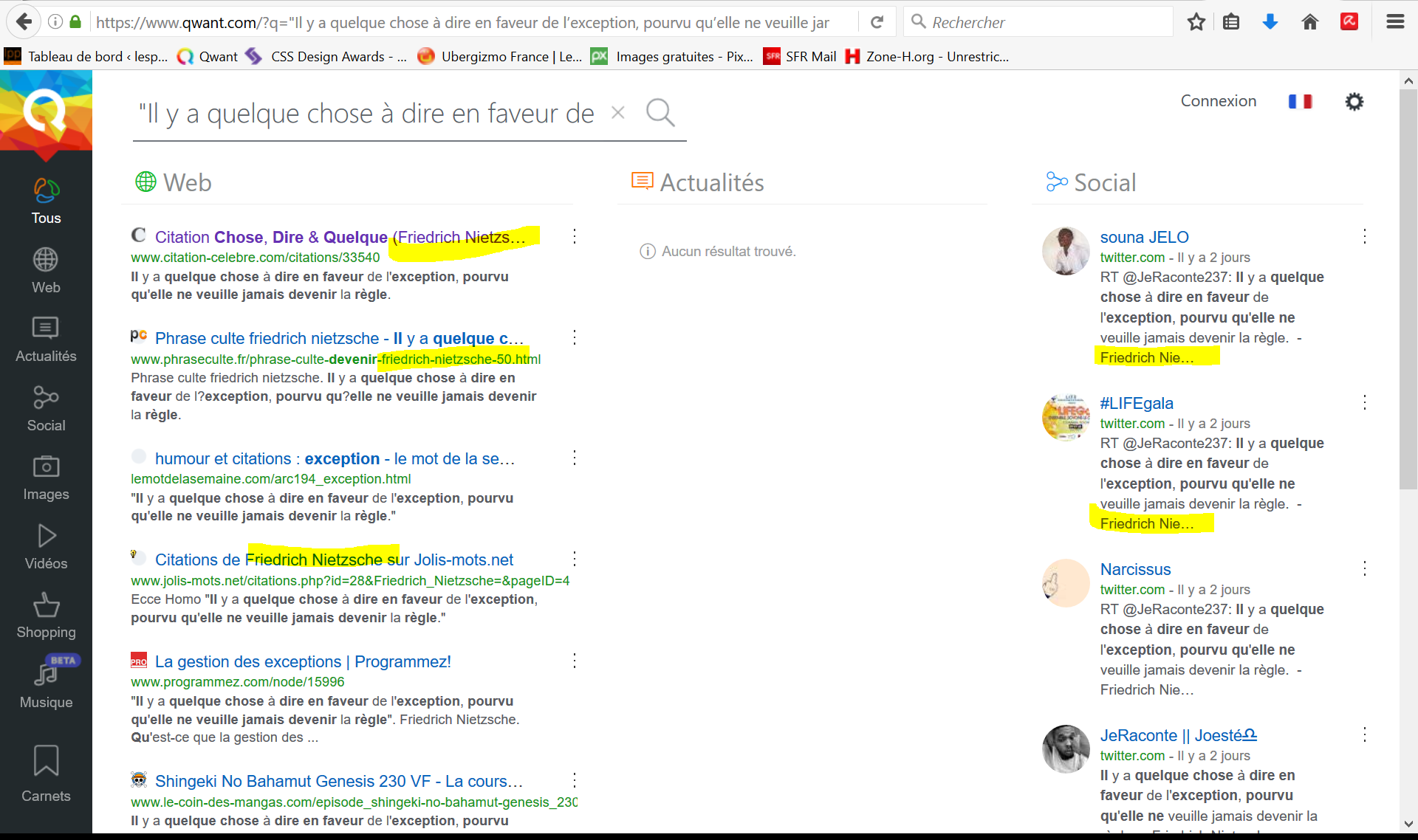Image resolution: width=1418 pixels, height=840 pixels.
Task: Clear the search query with X
Action: click(x=618, y=112)
